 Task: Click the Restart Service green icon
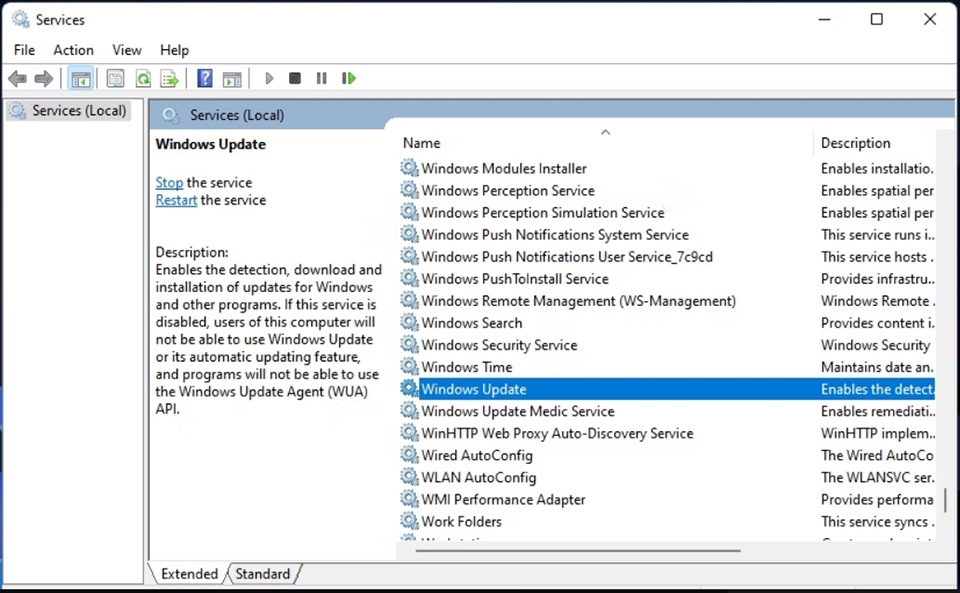pyautogui.click(x=349, y=78)
